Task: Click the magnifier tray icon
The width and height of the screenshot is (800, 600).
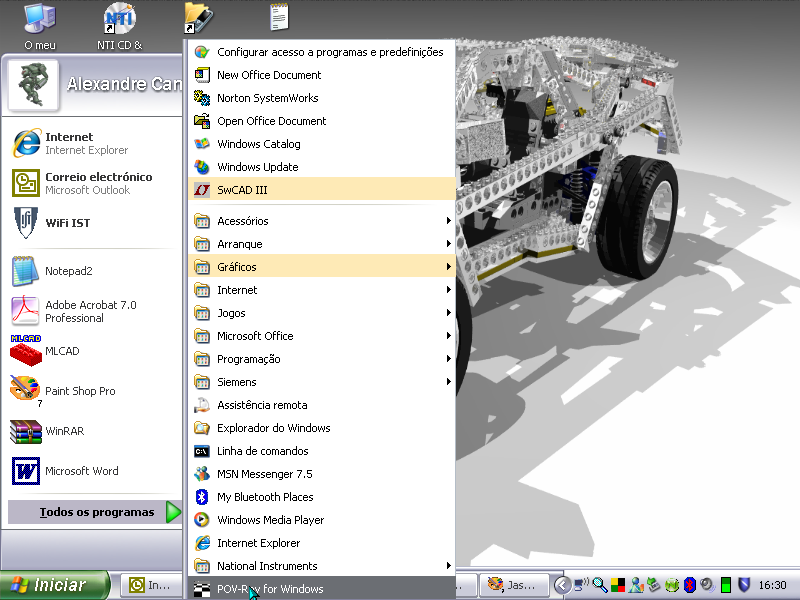Action: [599, 585]
